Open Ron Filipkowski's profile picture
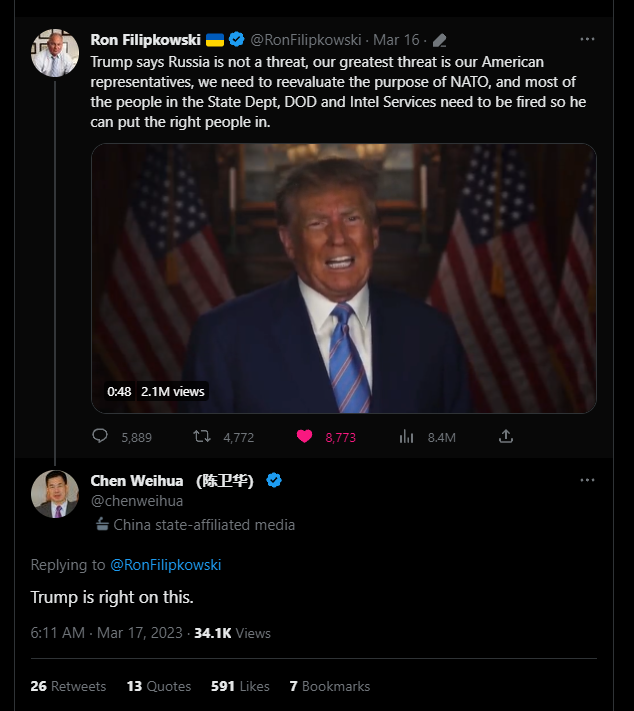Screen dimensions: 634x711 (x=55, y=52)
